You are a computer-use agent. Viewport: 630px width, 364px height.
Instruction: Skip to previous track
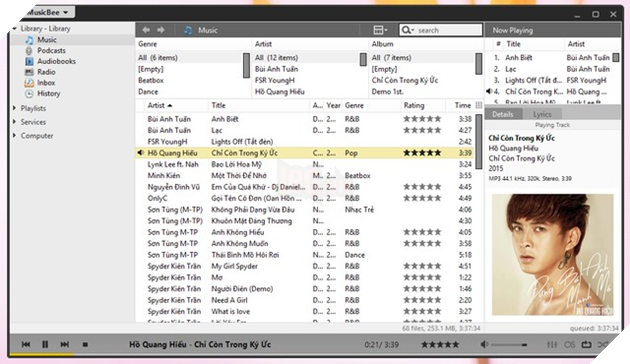tap(26, 344)
